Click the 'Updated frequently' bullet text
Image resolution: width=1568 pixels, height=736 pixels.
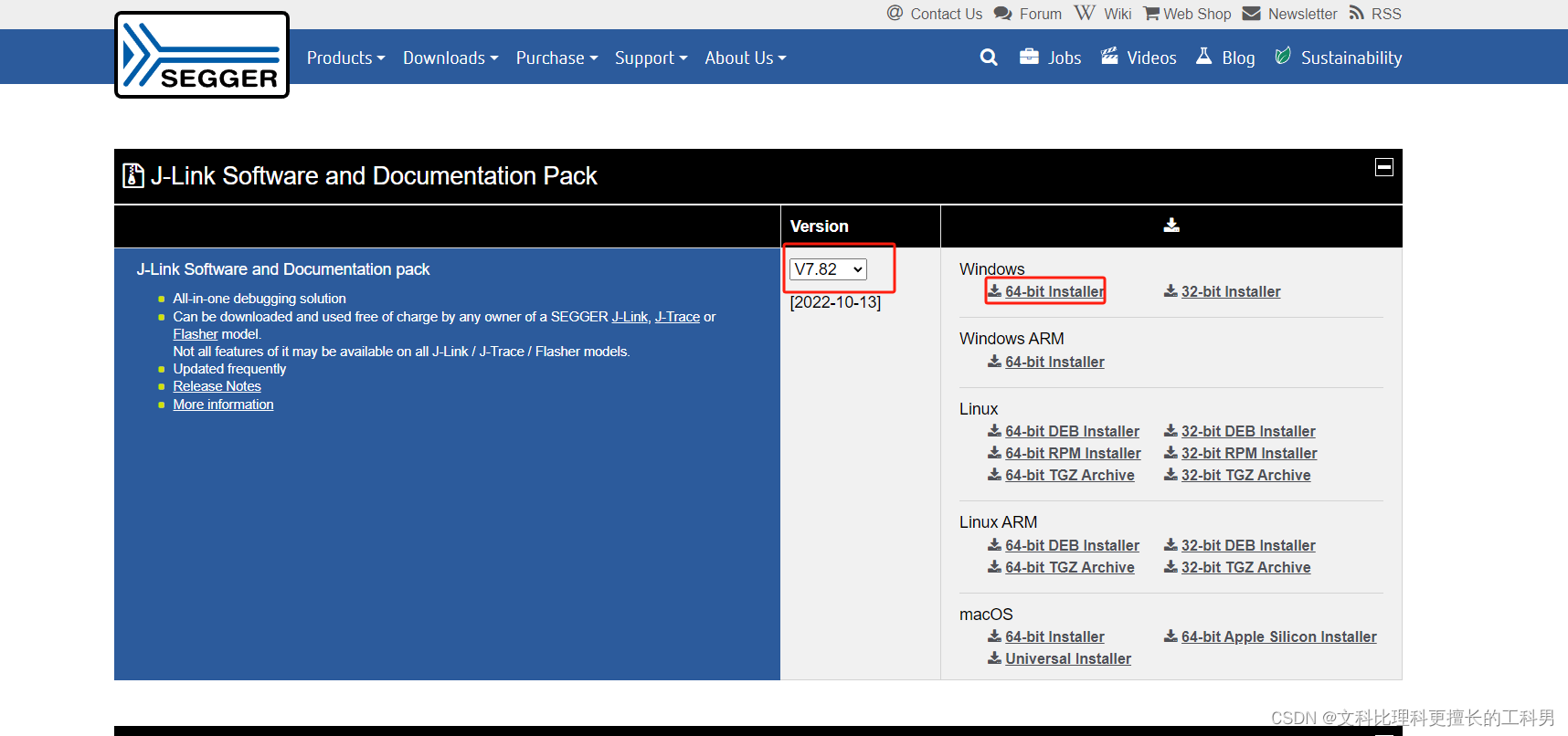(x=229, y=369)
